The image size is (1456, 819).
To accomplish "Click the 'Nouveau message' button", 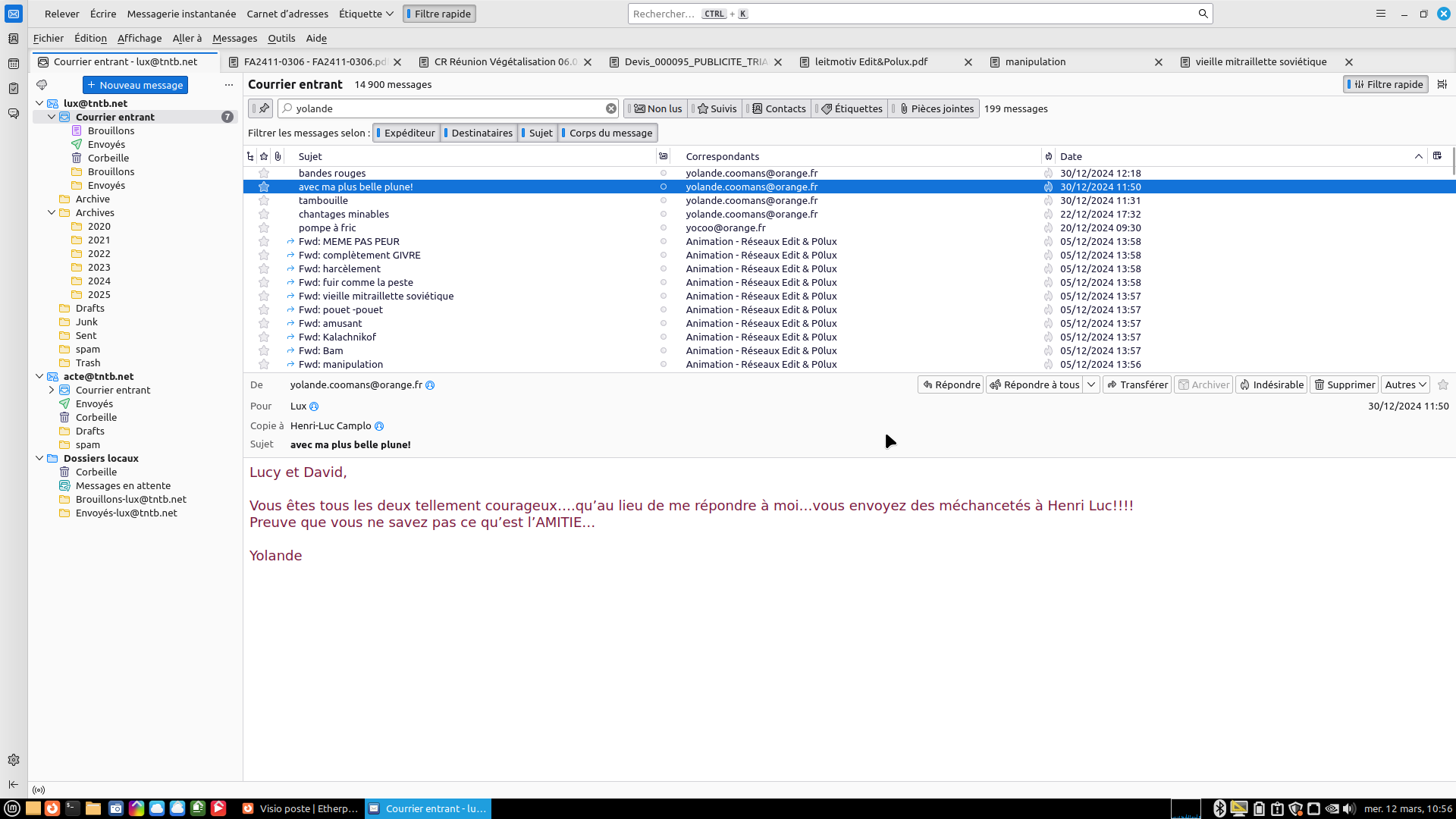I will [135, 85].
